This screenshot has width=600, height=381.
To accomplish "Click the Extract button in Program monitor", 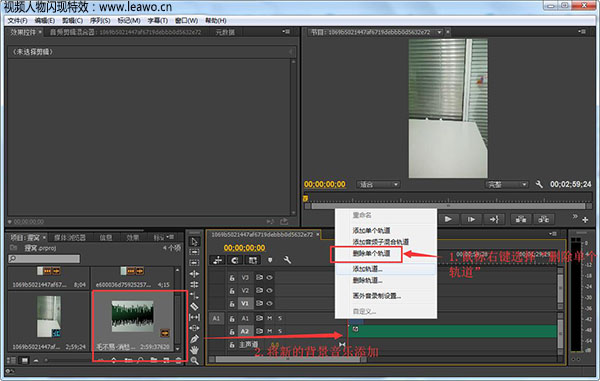I will (544, 219).
